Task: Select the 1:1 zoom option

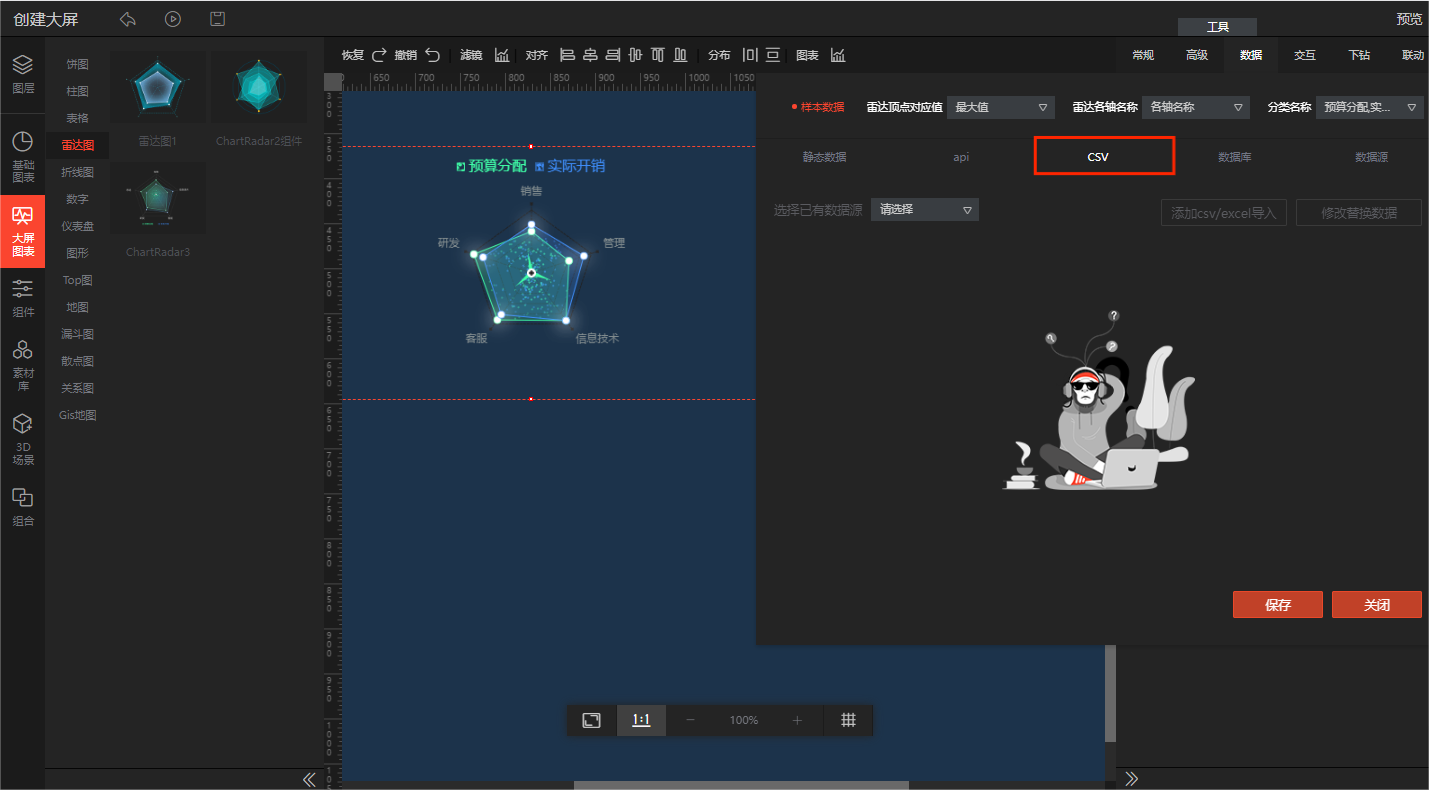Action: (x=641, y=720)
